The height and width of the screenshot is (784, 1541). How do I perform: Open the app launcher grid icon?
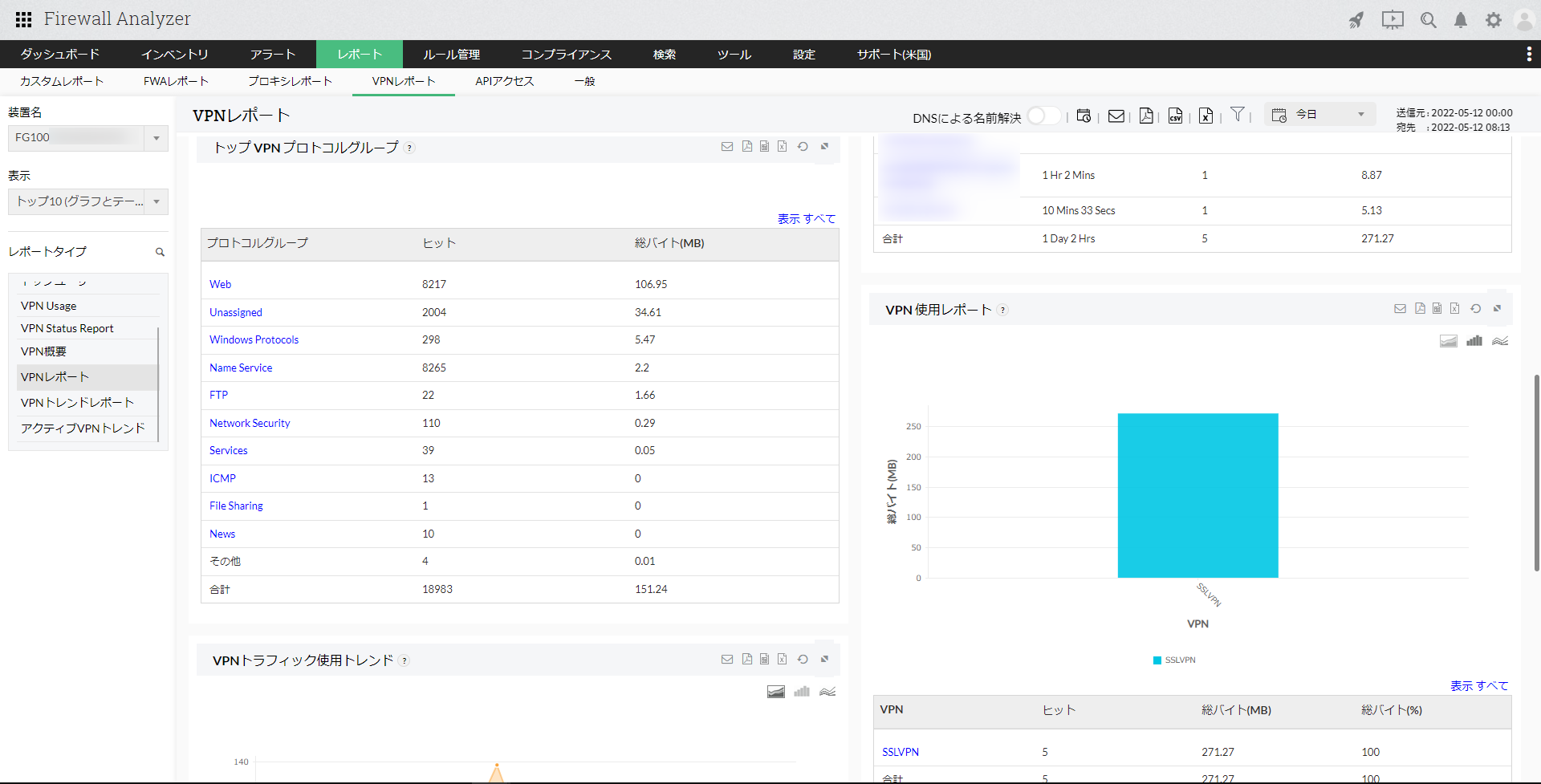coord(24,19)
